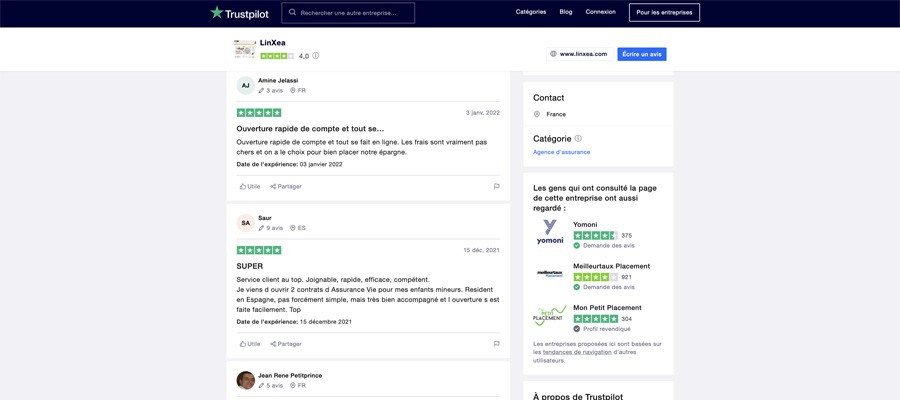This screenshot has width=900, height=400.
Task: Focus the company search field
Action: [x=348, y=13]
